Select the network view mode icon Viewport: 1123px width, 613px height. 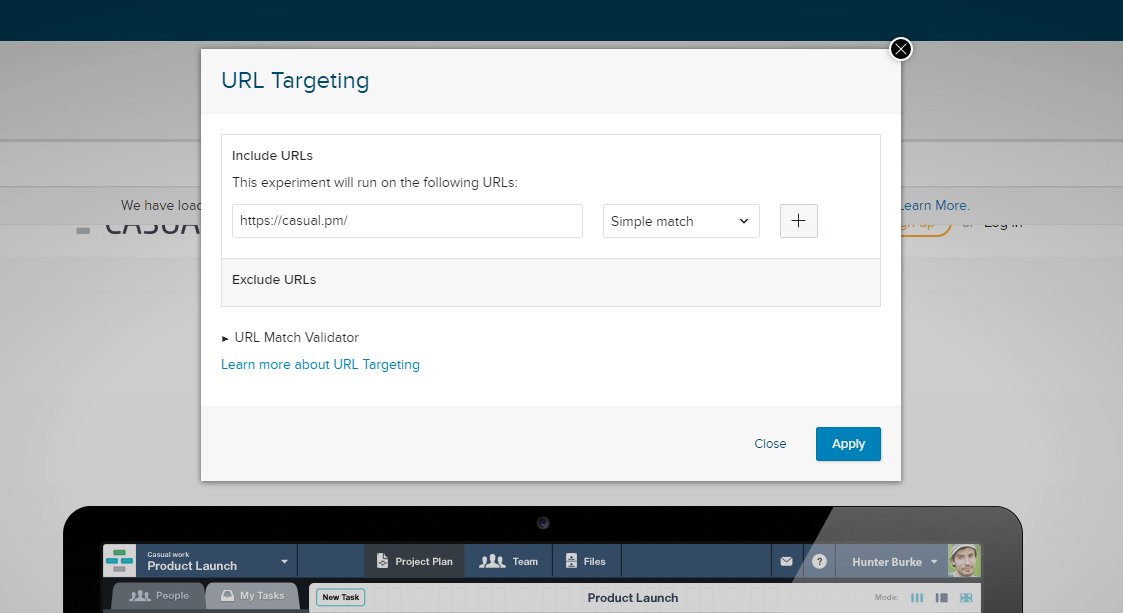click(966, 597)
